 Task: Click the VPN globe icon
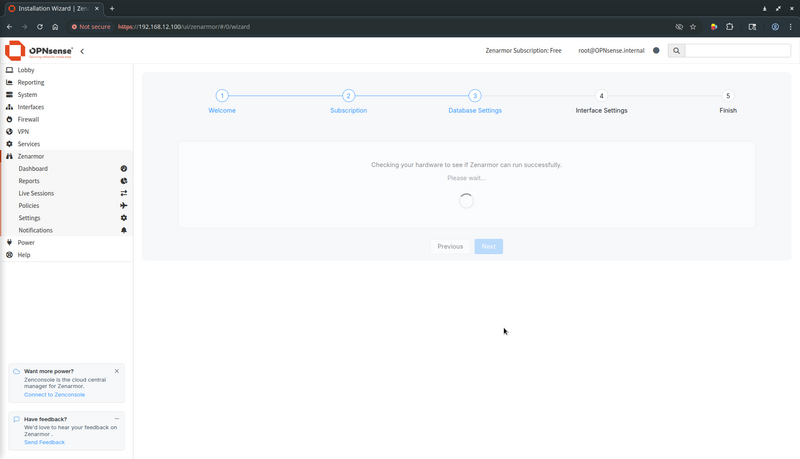[9, 132]
